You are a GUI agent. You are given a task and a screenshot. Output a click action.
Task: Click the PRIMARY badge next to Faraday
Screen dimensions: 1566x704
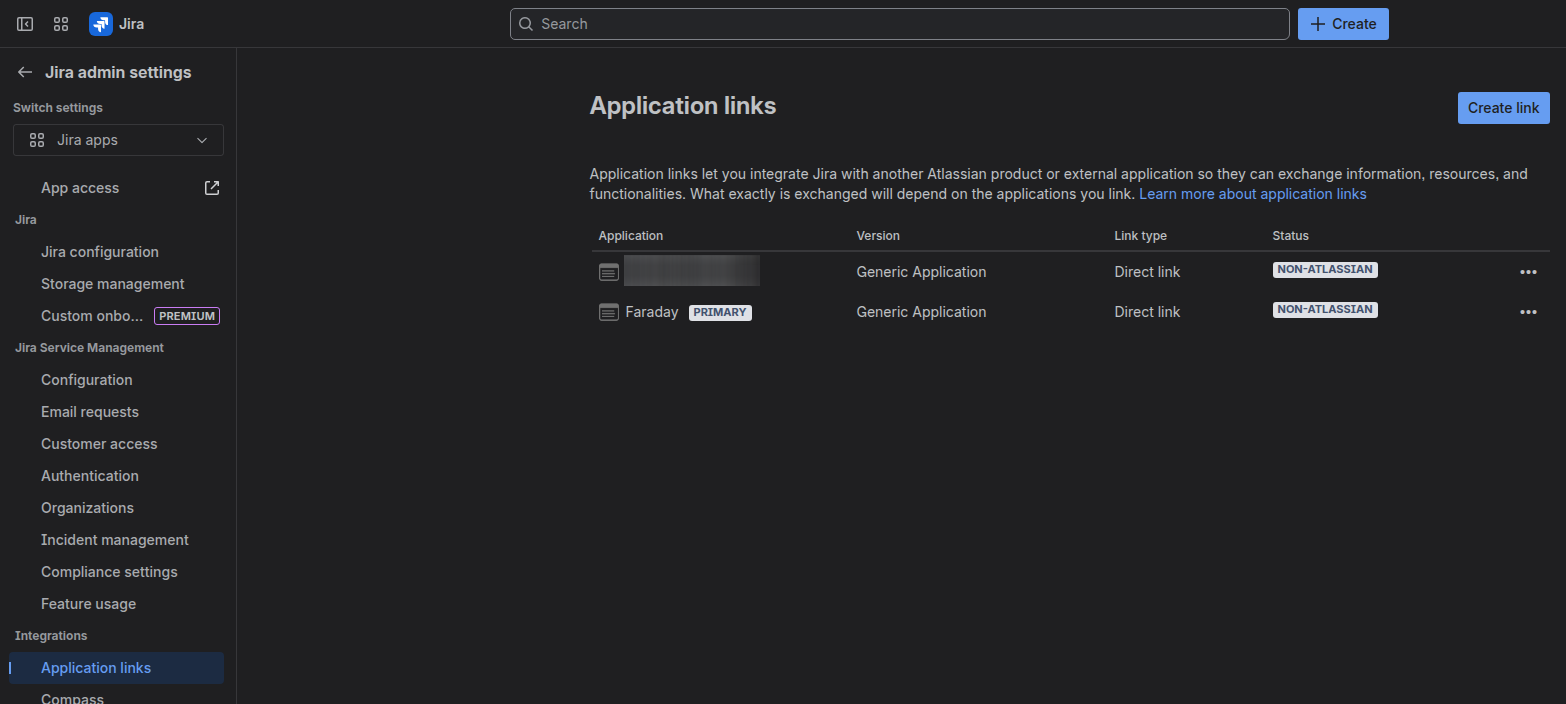click(x=720, y=312)
